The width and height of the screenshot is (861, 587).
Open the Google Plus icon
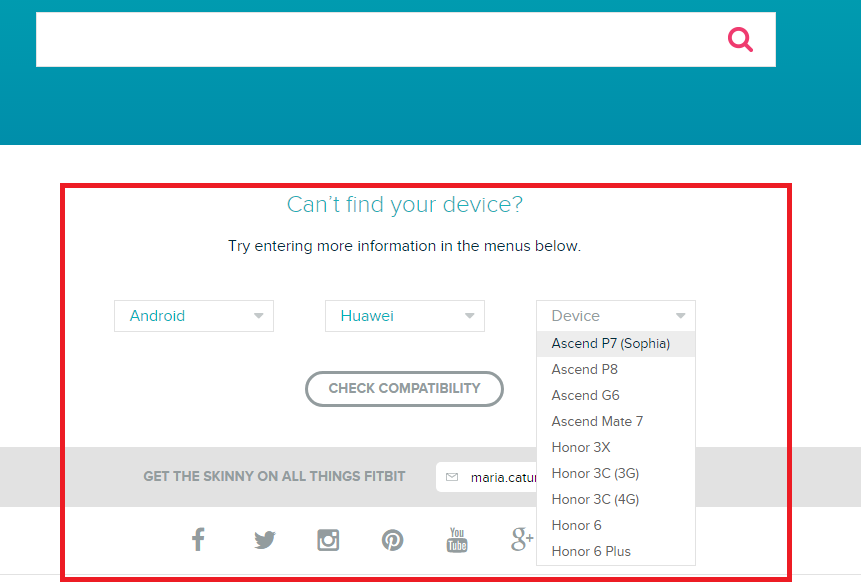522,539
